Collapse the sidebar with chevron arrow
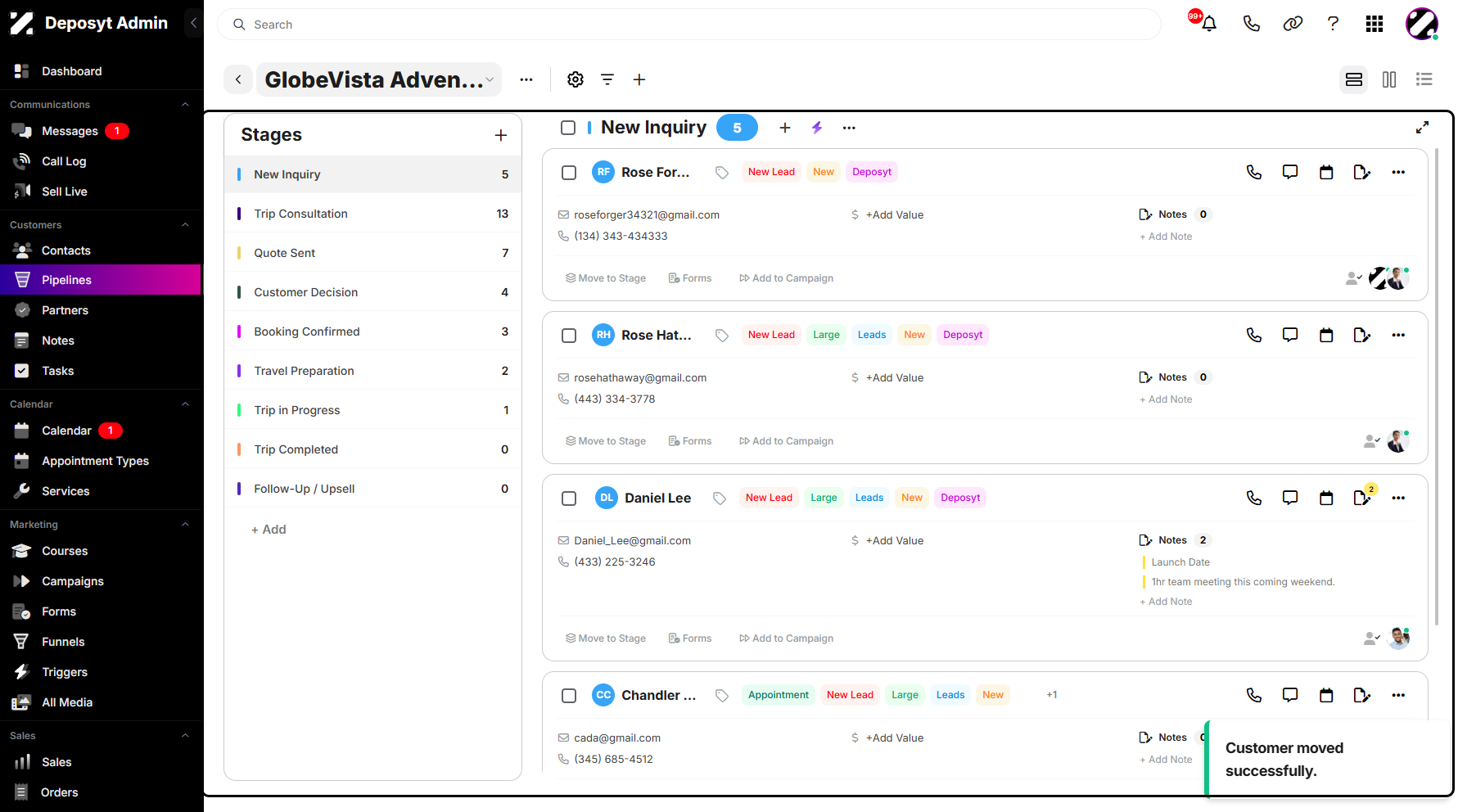 193,23
